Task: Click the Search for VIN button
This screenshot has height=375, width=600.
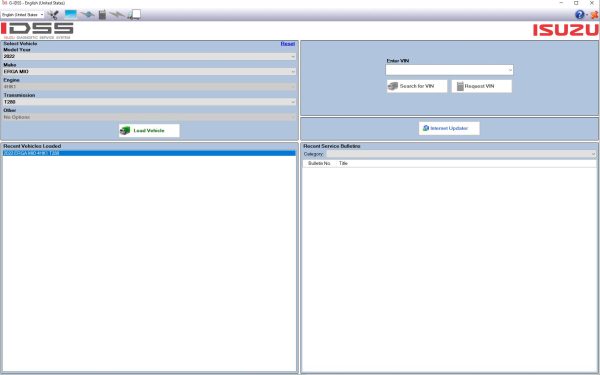Action: click(x=417, y=86)
